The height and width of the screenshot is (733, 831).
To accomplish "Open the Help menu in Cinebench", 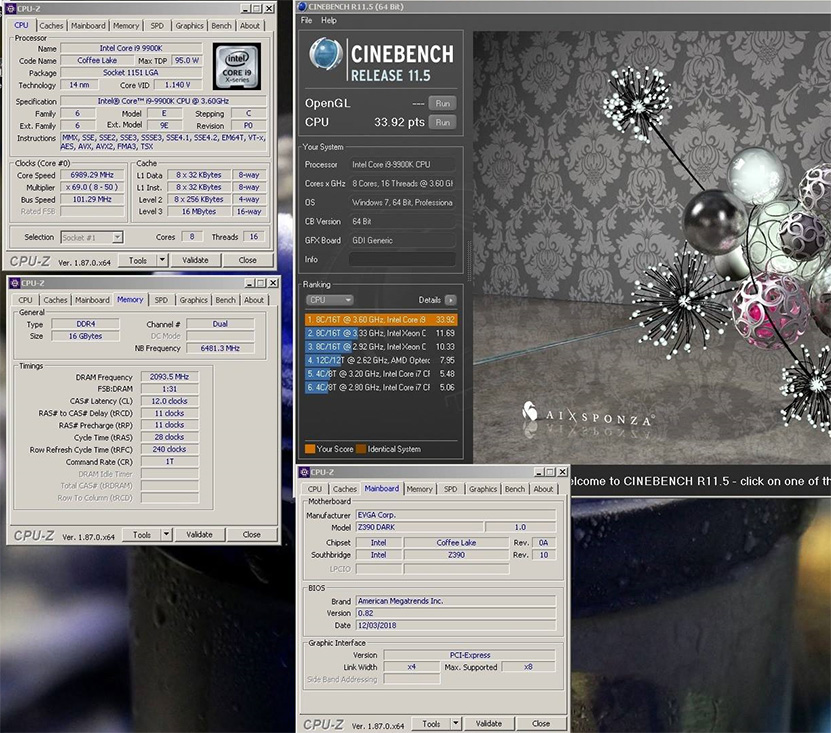I will [329, 20].
